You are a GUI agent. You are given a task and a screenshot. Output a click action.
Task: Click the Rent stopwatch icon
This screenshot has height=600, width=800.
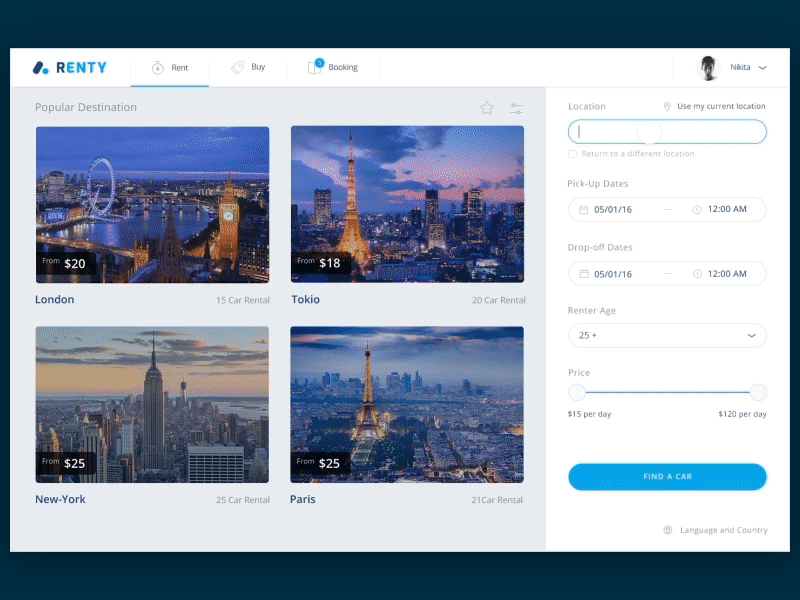(x=158, y=67)
